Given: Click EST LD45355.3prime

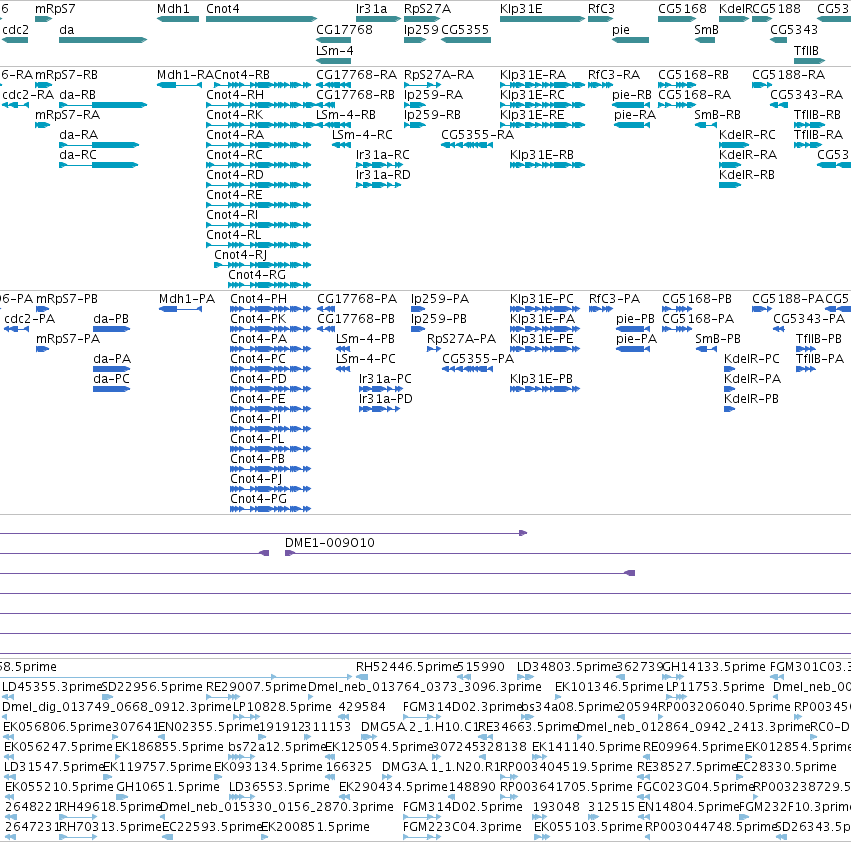Looking at the screenshot, I should click(53, 687).
